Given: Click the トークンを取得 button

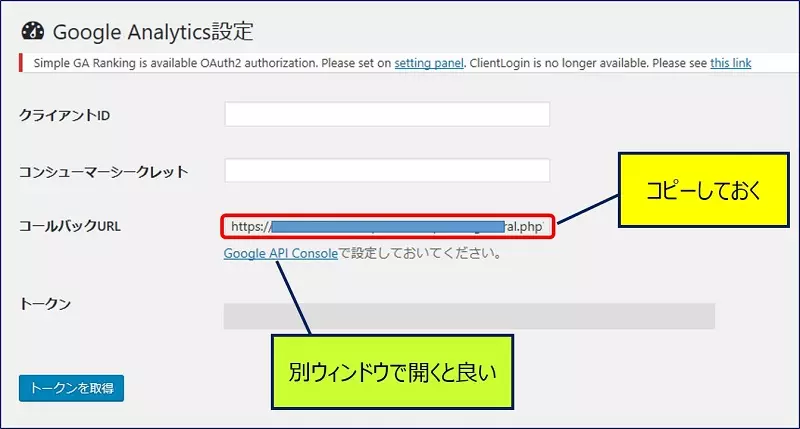Looking at the screenshot, I should 71,388.
